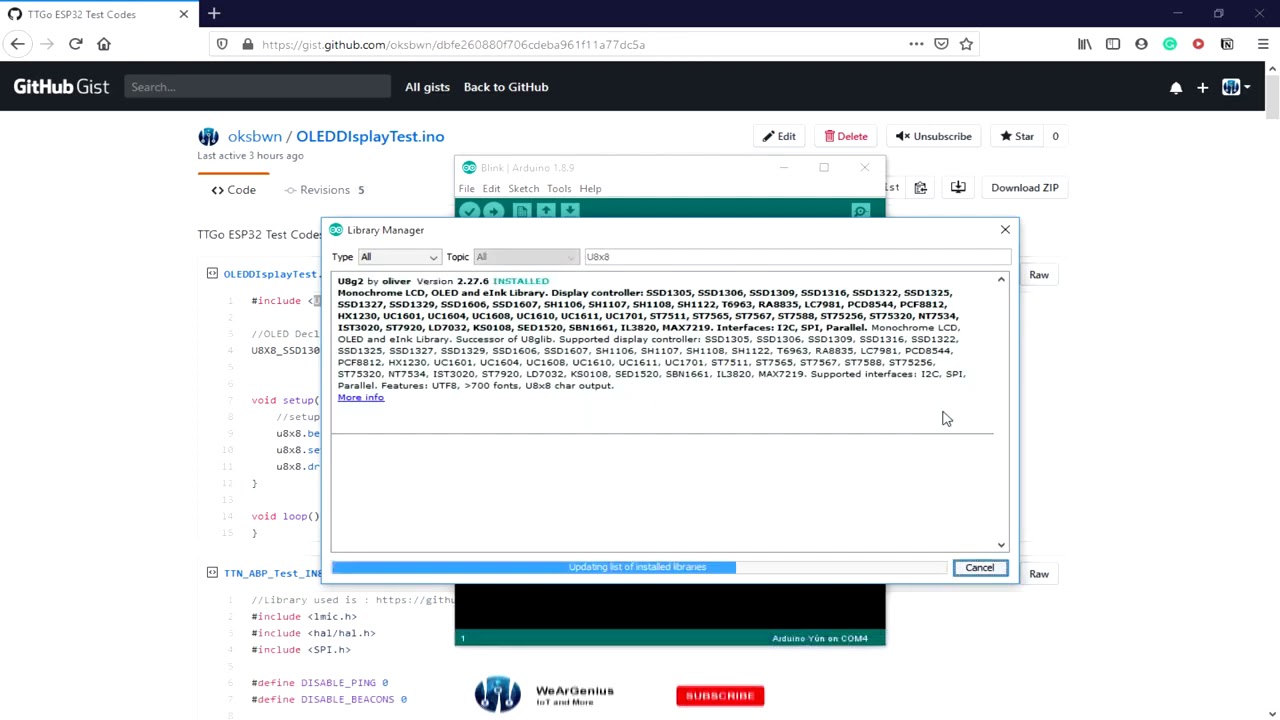Click the Arduino Open sketch icon
This screenshot has height=720, width=1280.
545,211
